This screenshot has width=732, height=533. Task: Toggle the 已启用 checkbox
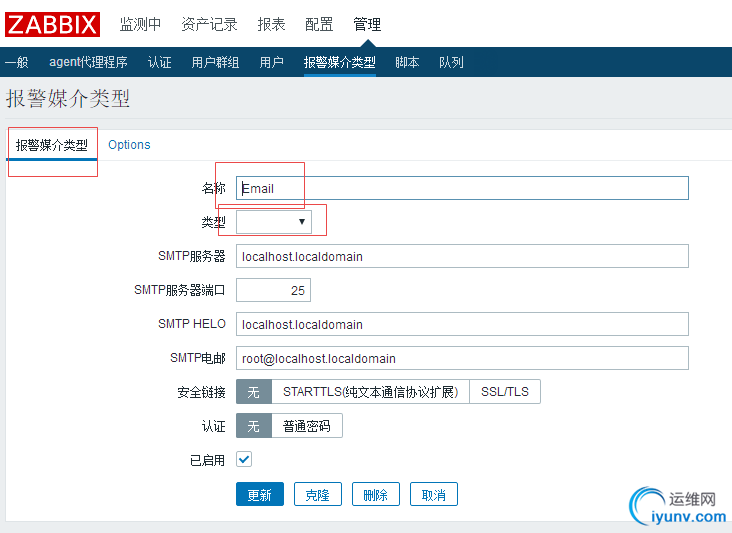click(244, 460)
